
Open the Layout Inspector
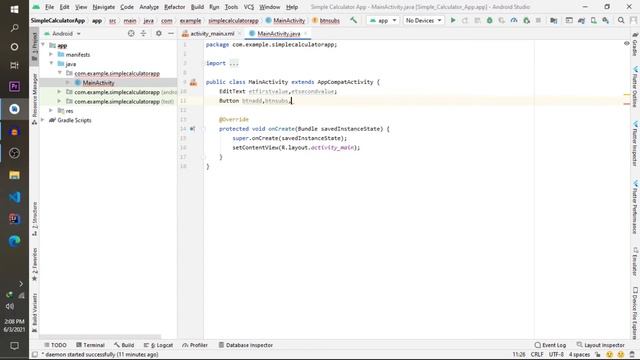[x=600, y=345]
